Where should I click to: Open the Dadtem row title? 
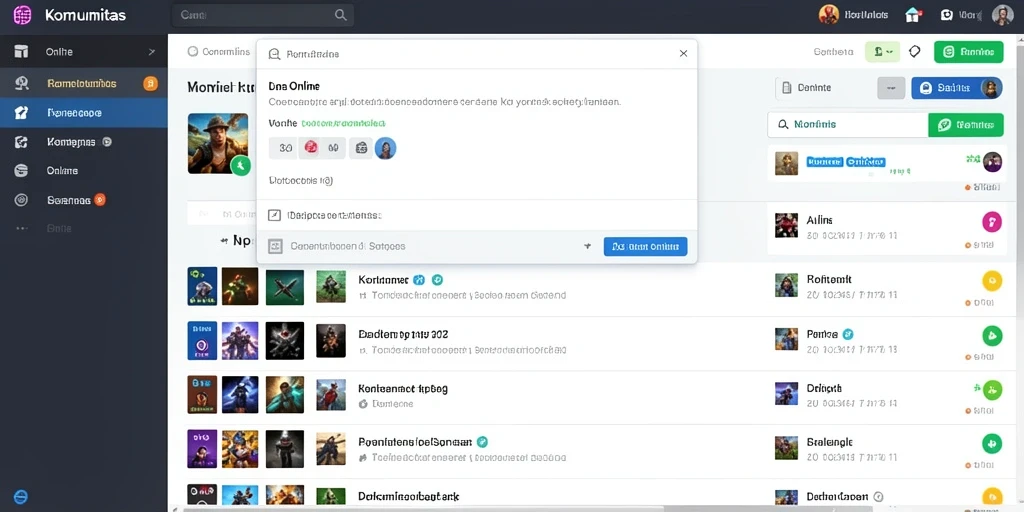pyautogui.click(x=403, y=334)
